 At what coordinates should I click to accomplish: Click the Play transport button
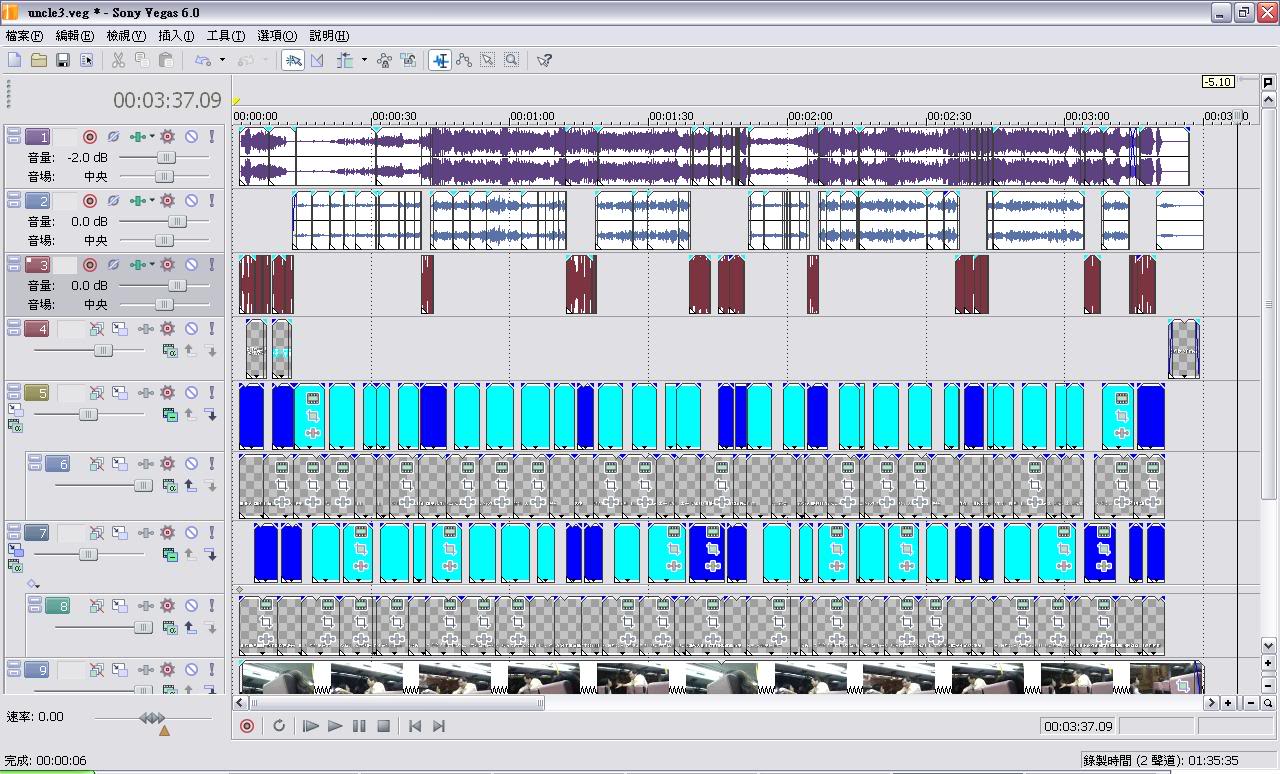pyautogui.click(x=335, y=726)
